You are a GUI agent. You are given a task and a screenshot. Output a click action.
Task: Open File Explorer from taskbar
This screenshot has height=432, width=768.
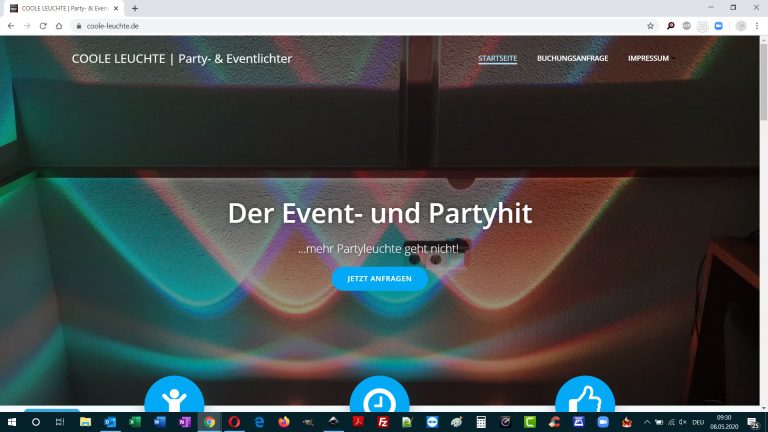tap(85, 422)
